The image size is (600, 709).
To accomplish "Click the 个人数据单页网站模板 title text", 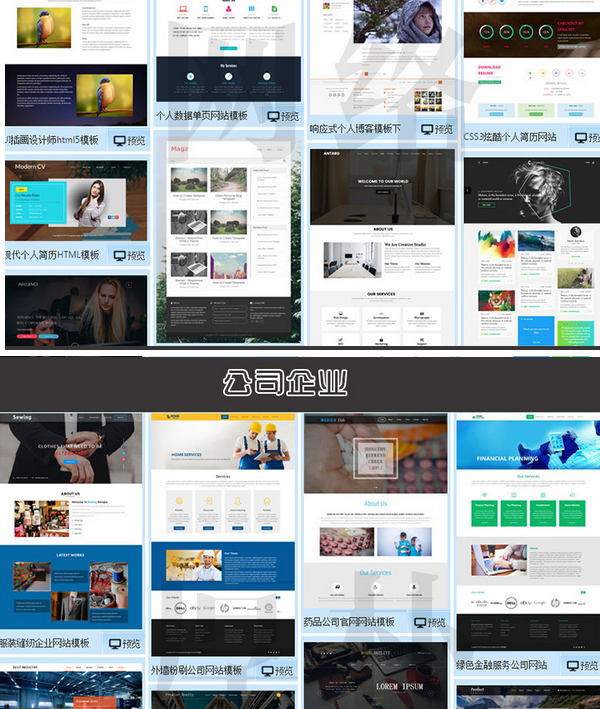I will pyautogui.click(x=201, y=116).
